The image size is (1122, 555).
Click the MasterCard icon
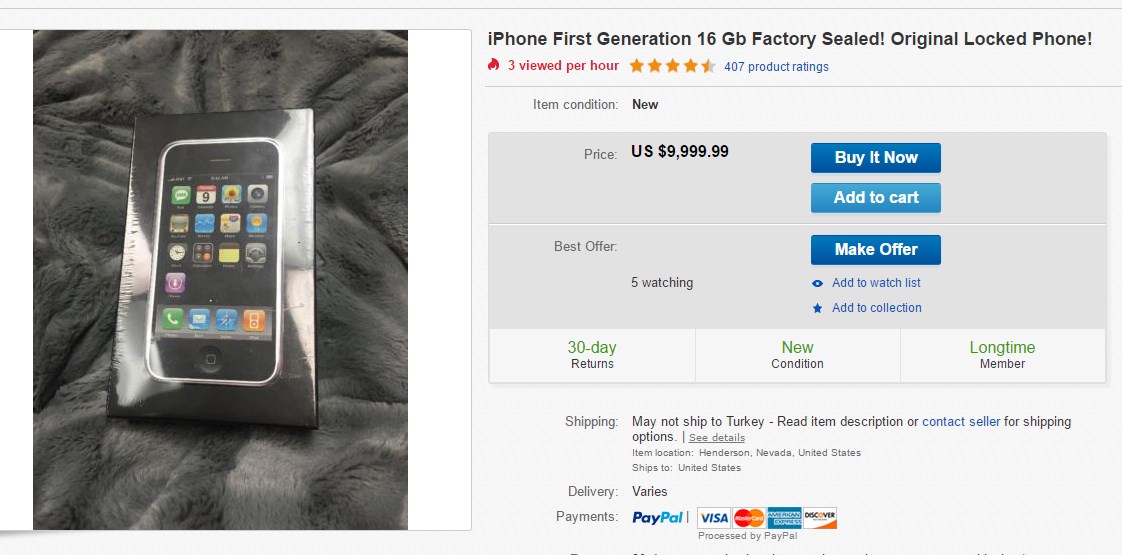pos(749,517)
